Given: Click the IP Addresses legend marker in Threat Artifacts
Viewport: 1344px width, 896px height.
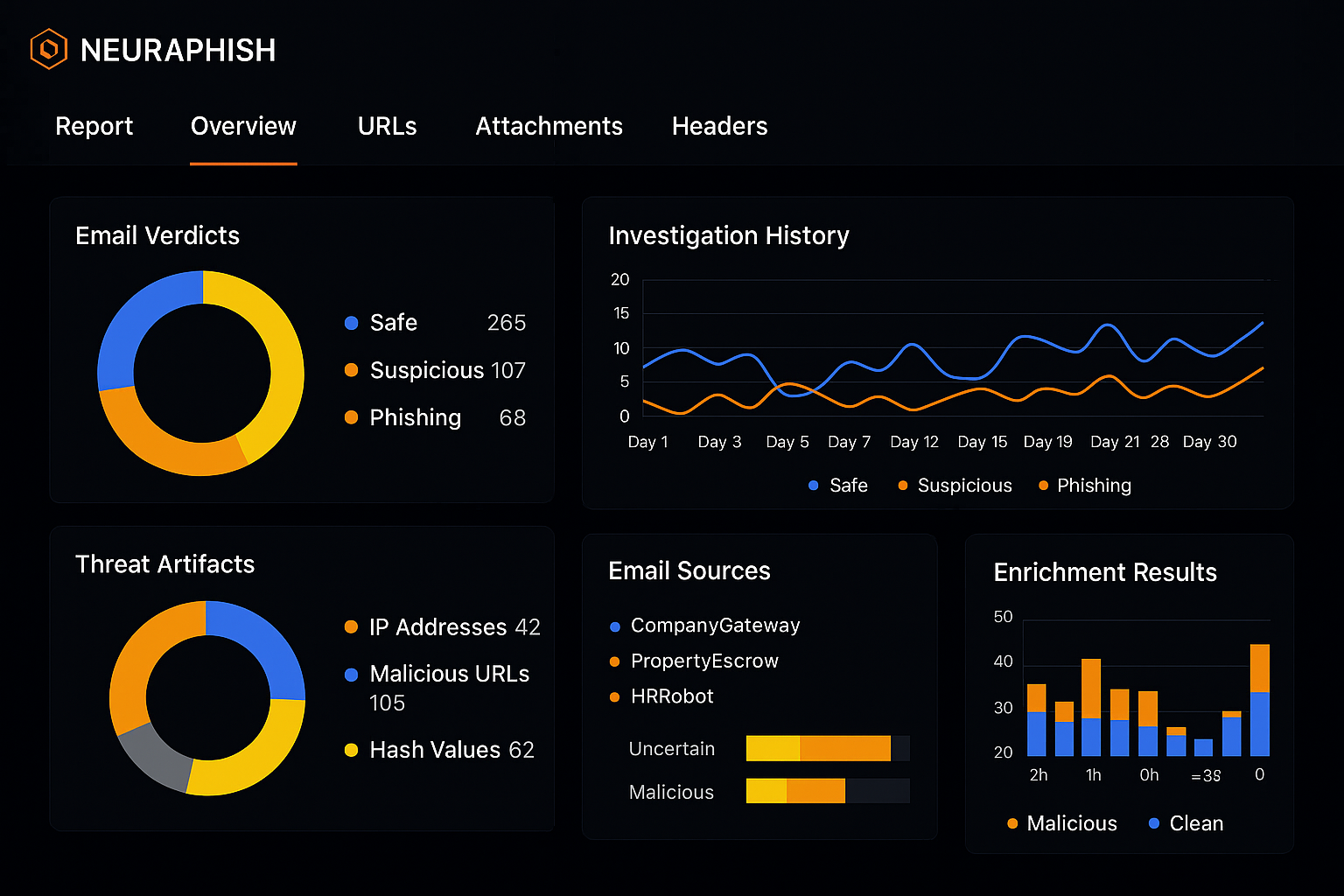Looking at the screenshot, I should pos(351,627).
